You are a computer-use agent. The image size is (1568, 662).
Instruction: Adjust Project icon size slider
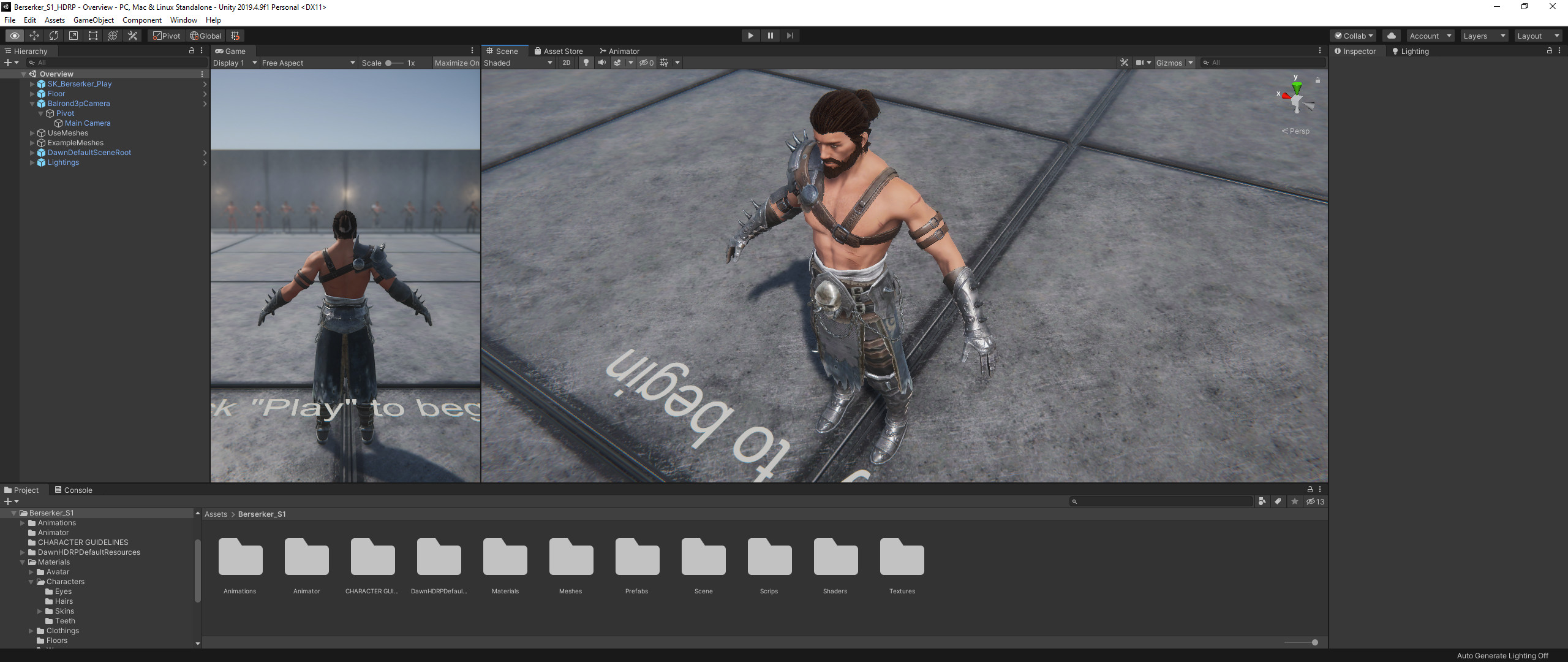click(x=1300, y=642)
